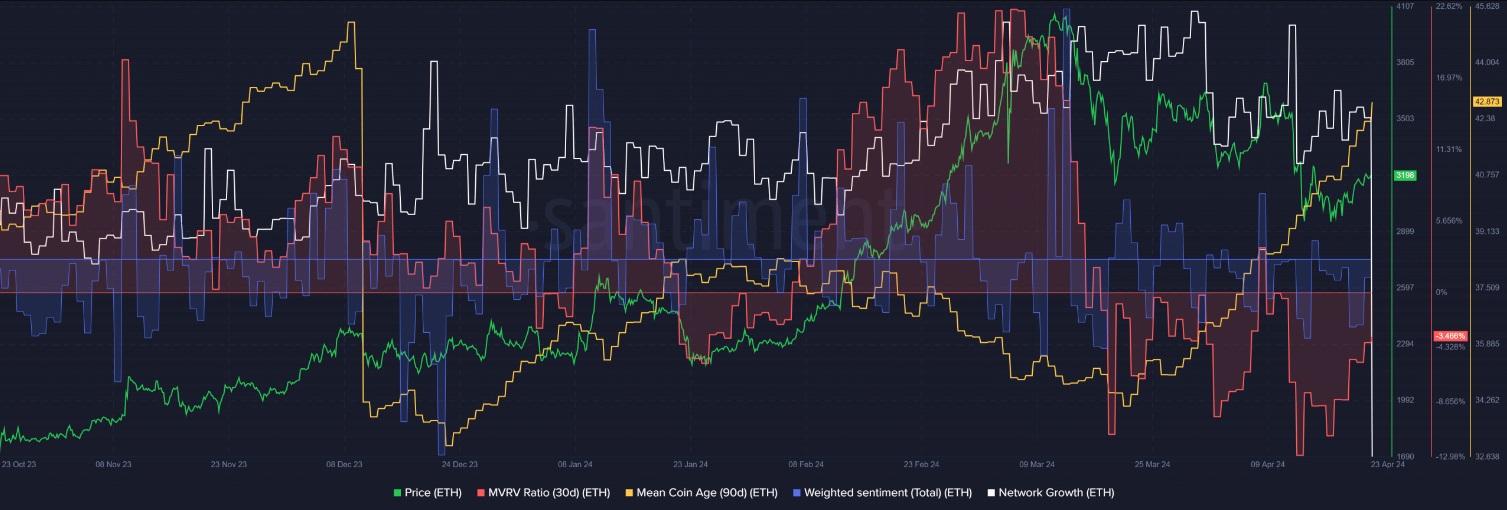Click the 23 Oct 23 date label
The width and height of the screenshot is (1507, 510).
click(20, 464)
